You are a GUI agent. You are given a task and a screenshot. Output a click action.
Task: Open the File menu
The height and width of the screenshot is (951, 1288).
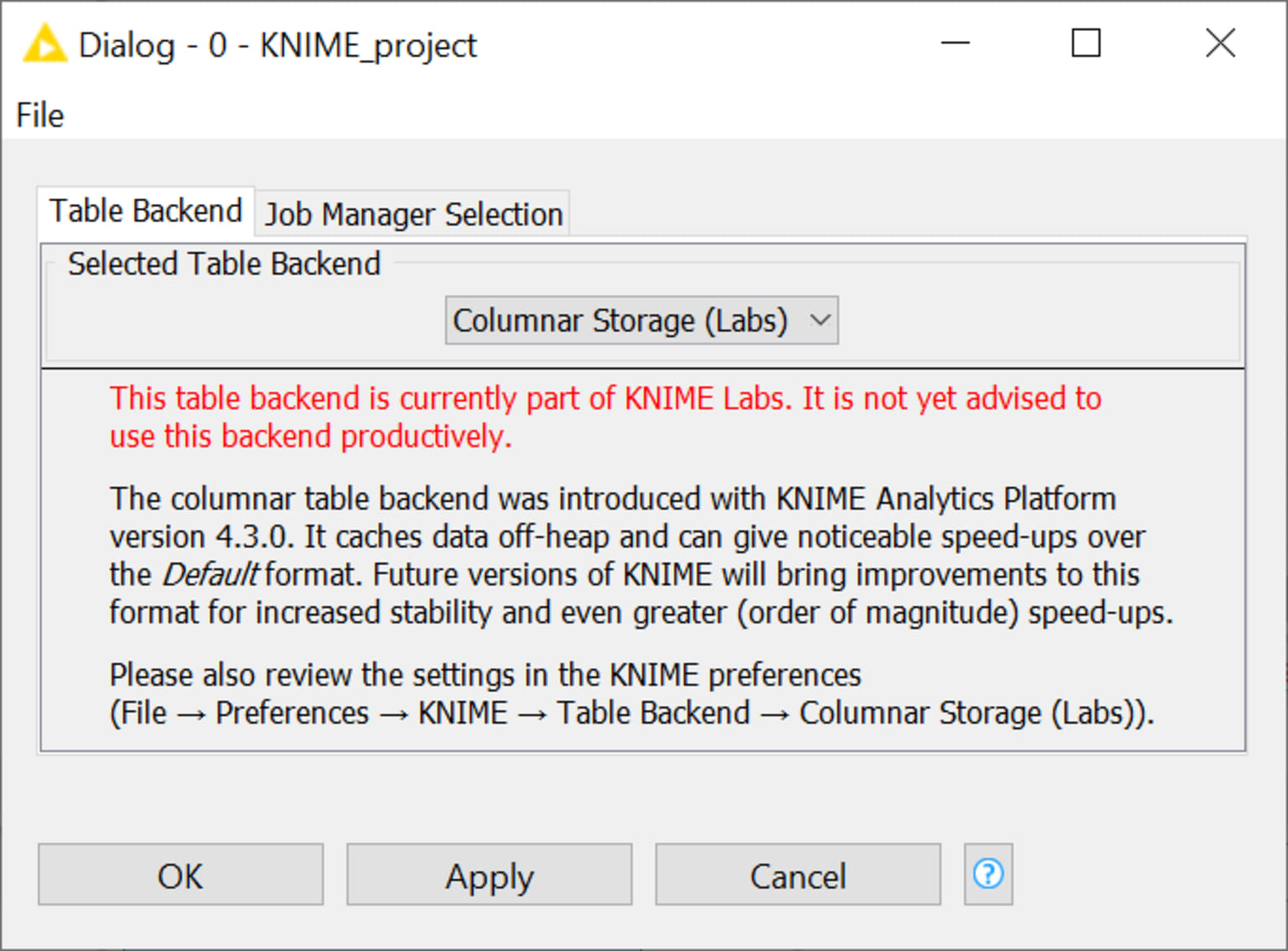pos(39,115)
